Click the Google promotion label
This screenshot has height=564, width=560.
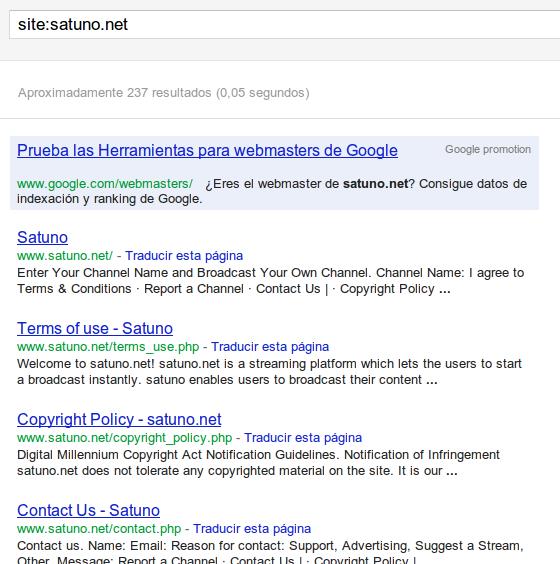click(x=488, y=149)
